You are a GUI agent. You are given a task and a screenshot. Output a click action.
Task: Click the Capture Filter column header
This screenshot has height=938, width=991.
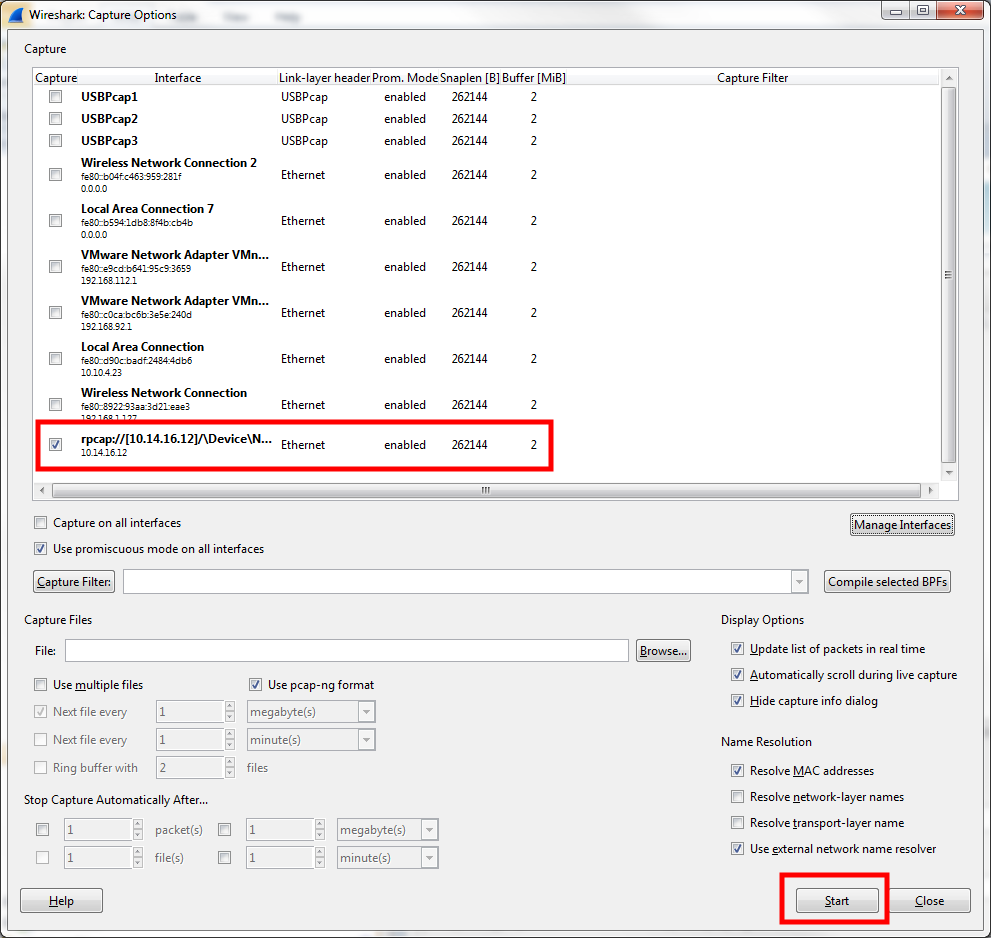tap(752, 78)
